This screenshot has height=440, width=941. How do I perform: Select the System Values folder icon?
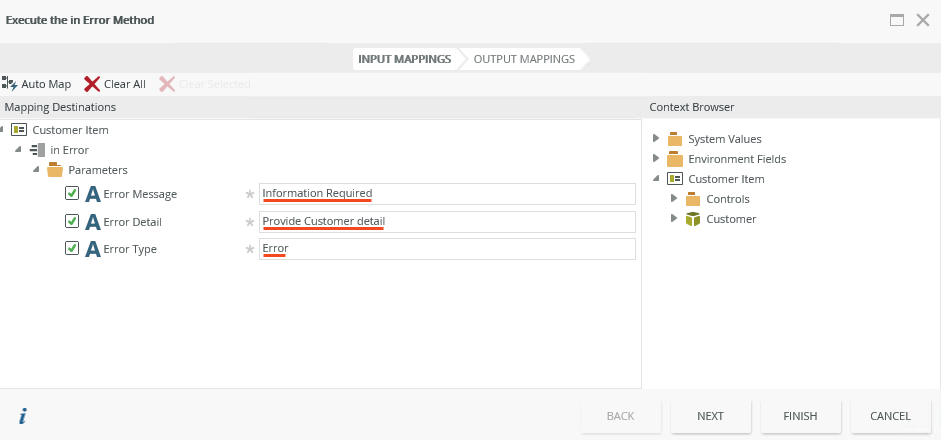click(x=675, y=139)
